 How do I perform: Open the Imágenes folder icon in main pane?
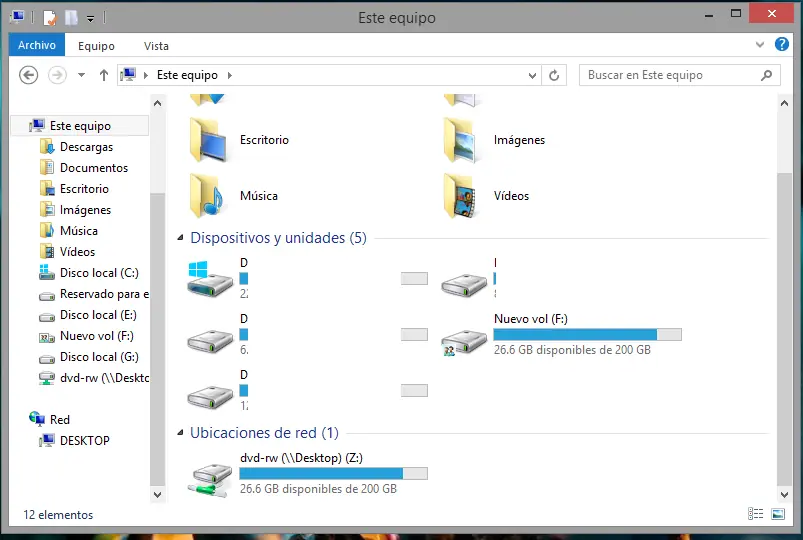(x=461, y=140)
